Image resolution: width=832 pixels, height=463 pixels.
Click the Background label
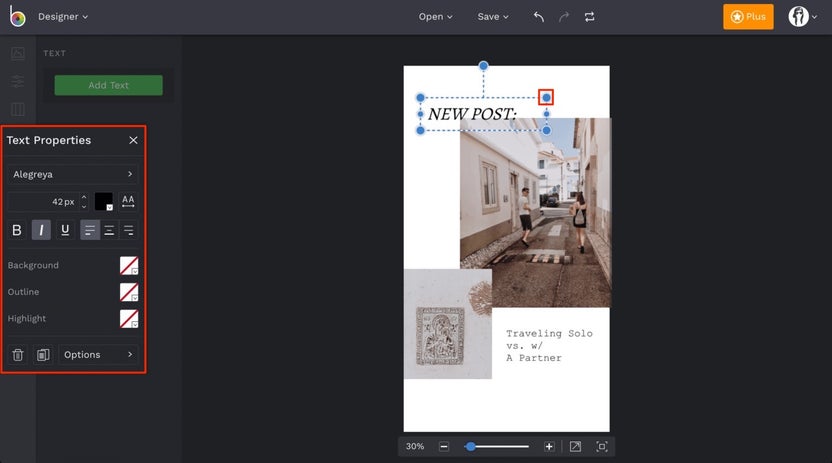click(x=33, y=265)
